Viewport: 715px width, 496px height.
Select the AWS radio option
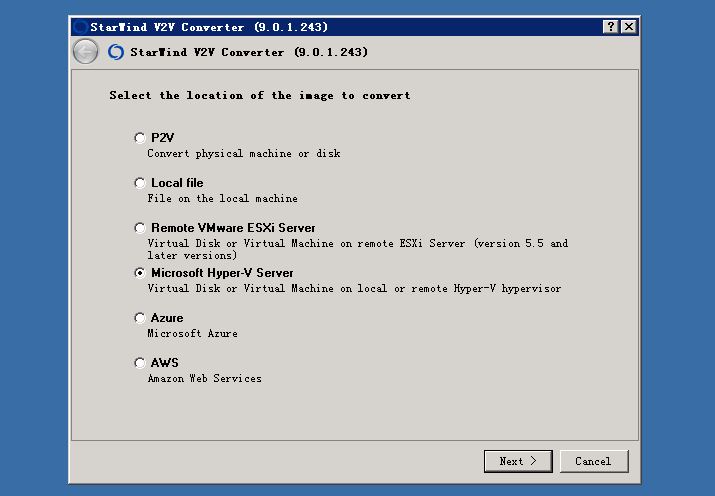(x=140, y=363)
